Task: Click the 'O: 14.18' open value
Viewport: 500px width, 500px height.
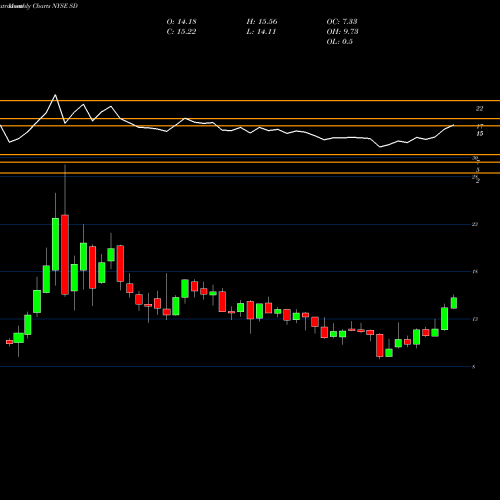Action: click(x=181, y=22)
